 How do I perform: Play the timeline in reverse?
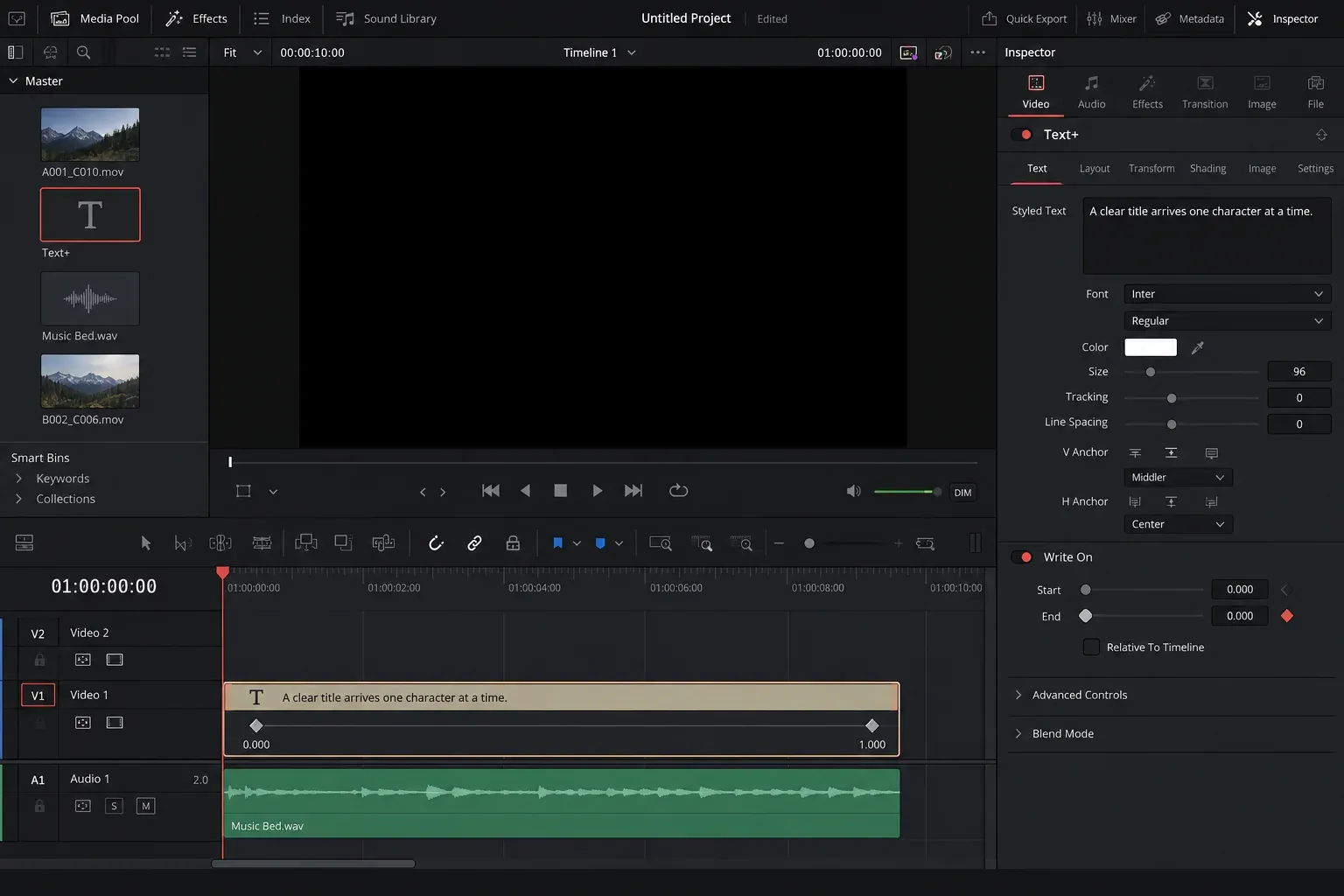tap(525, 491)
